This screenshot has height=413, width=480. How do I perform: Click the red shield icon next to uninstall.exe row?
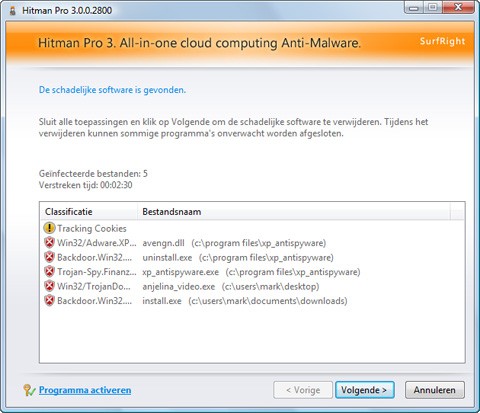49,257
